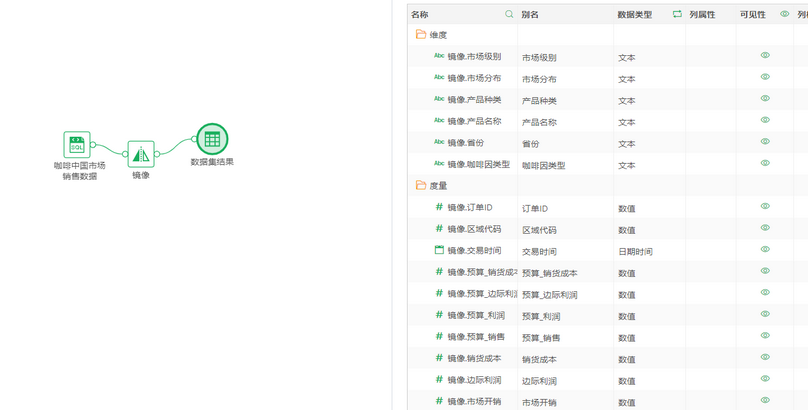This screenshot has height=410, width=808.
Task: Click the # icon of 镜像.预算_边际利润
Action: click(439, 293)
